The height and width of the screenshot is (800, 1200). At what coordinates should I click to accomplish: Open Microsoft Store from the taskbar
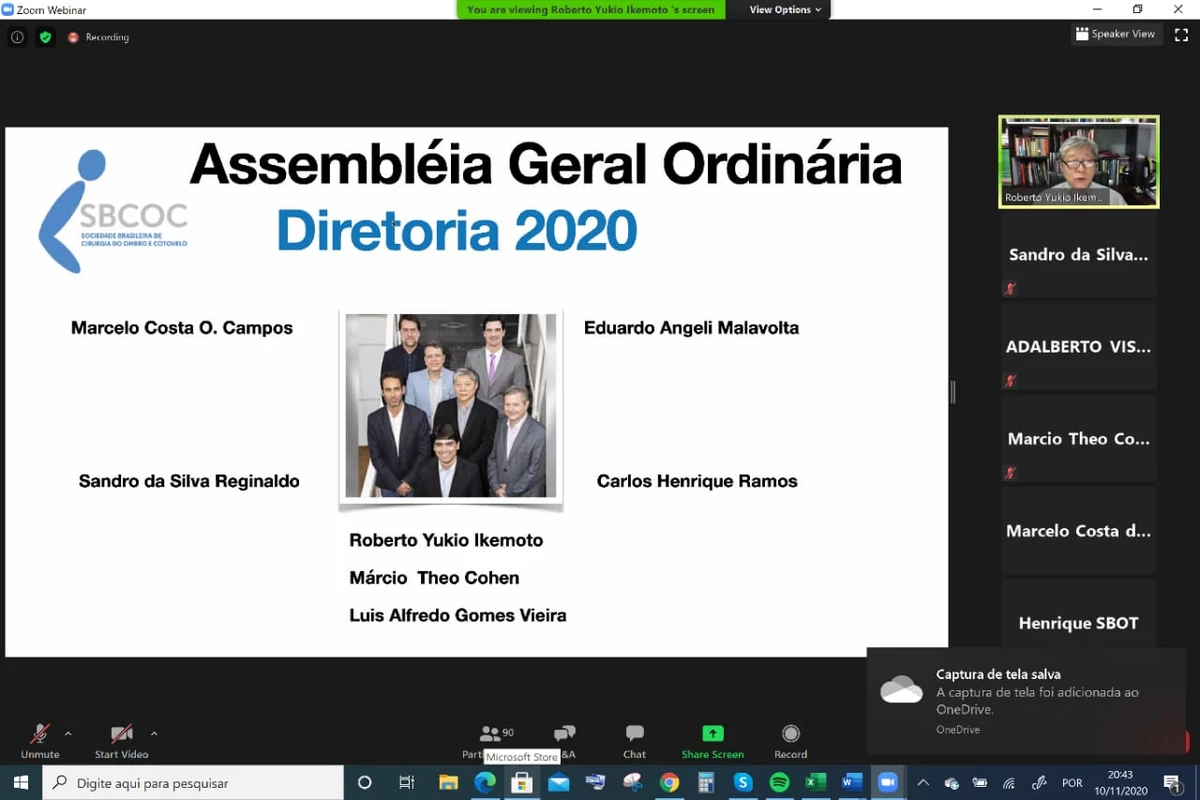tap(521, 783)
